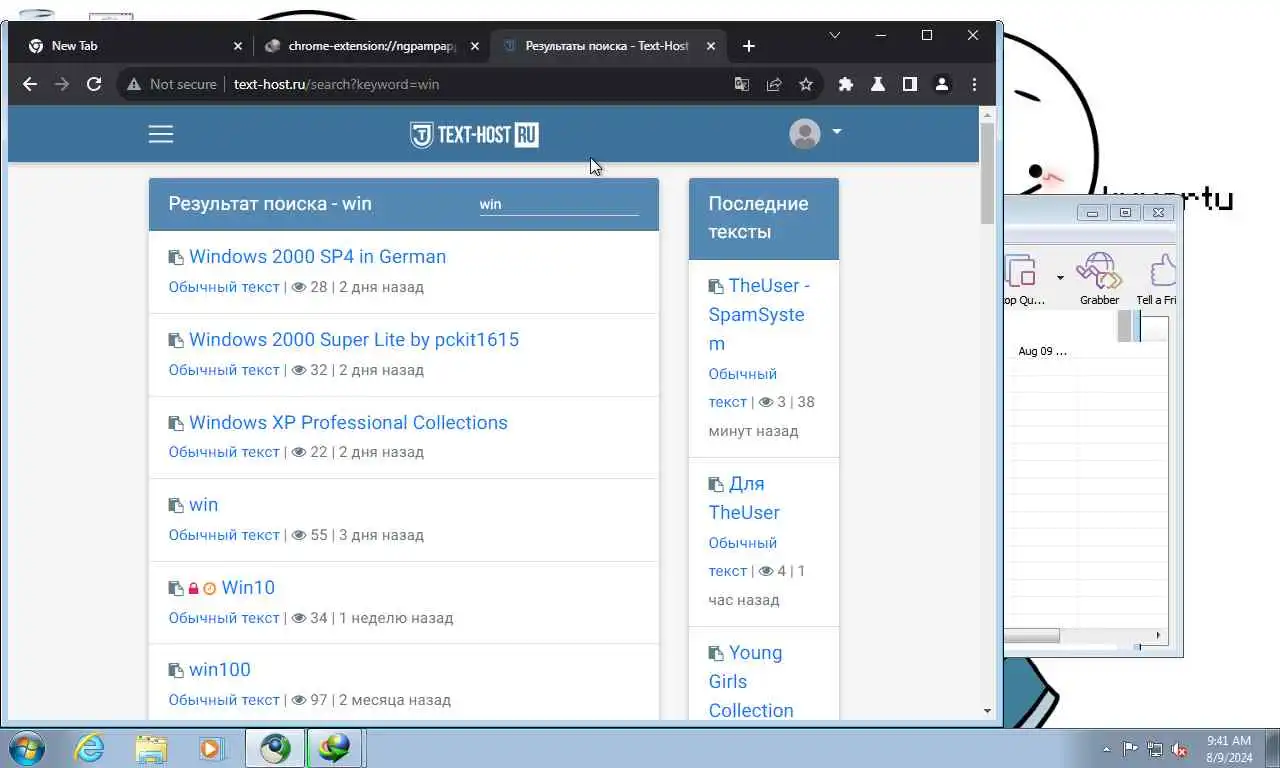Click Обычный текст under Windows 2000 SP4
Image resolution: width=1280 pixels, height=768 pixels.
pos(224,287)
